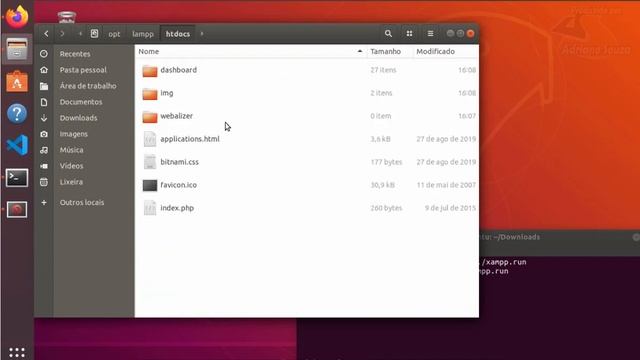Open Outros locais in the sidebar

[82, 202]
